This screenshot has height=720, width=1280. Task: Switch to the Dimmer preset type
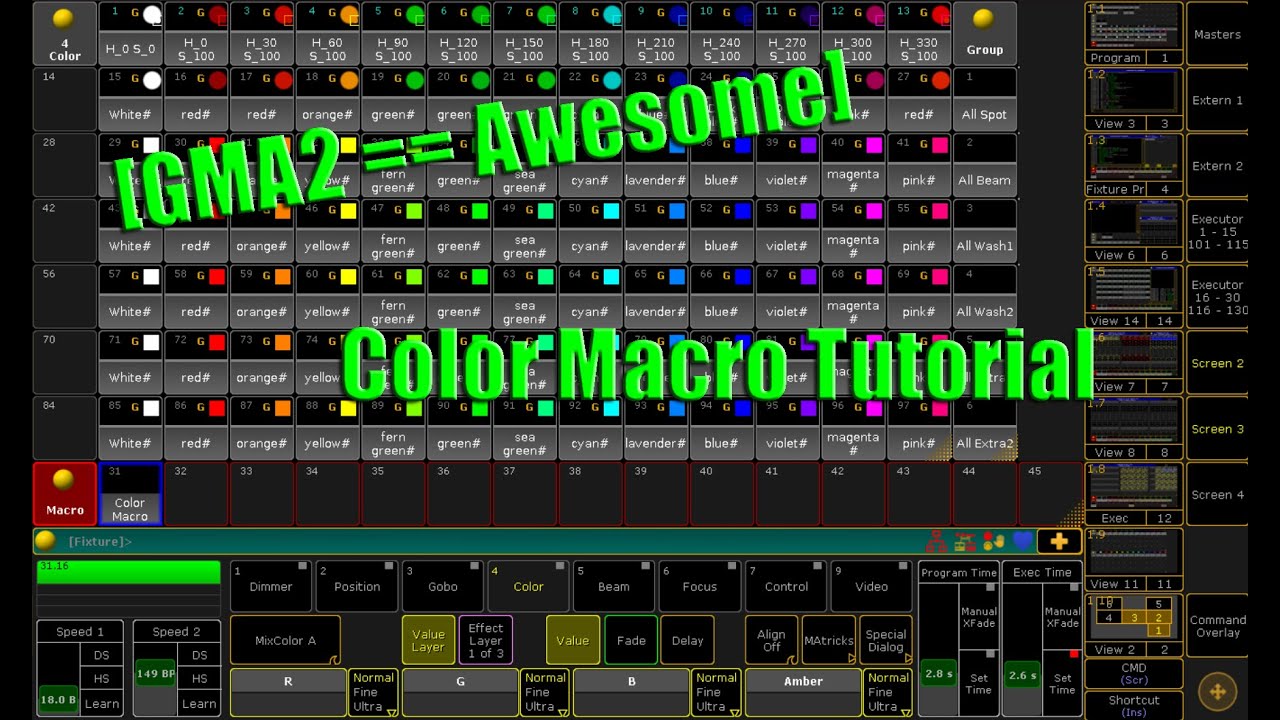pyautogui.click(x=271, y=586)
